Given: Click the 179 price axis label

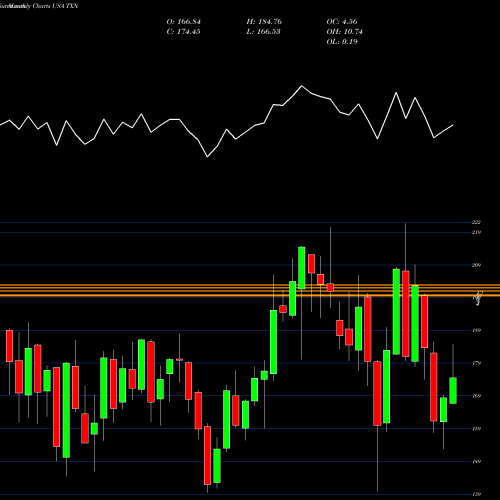Looking at the screenshot, I should click(477, 363).
